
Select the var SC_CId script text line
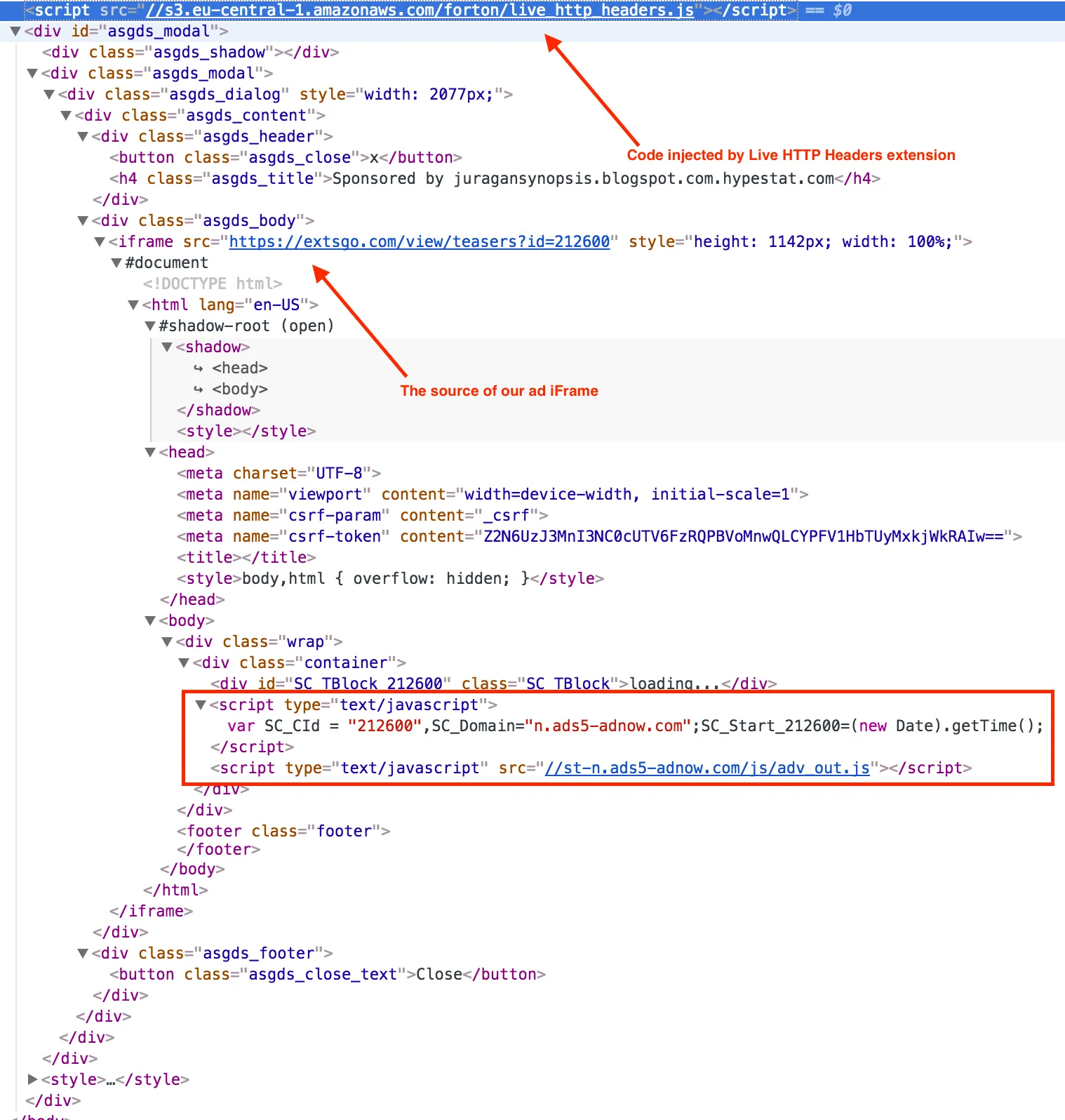(x=636, y=726)
